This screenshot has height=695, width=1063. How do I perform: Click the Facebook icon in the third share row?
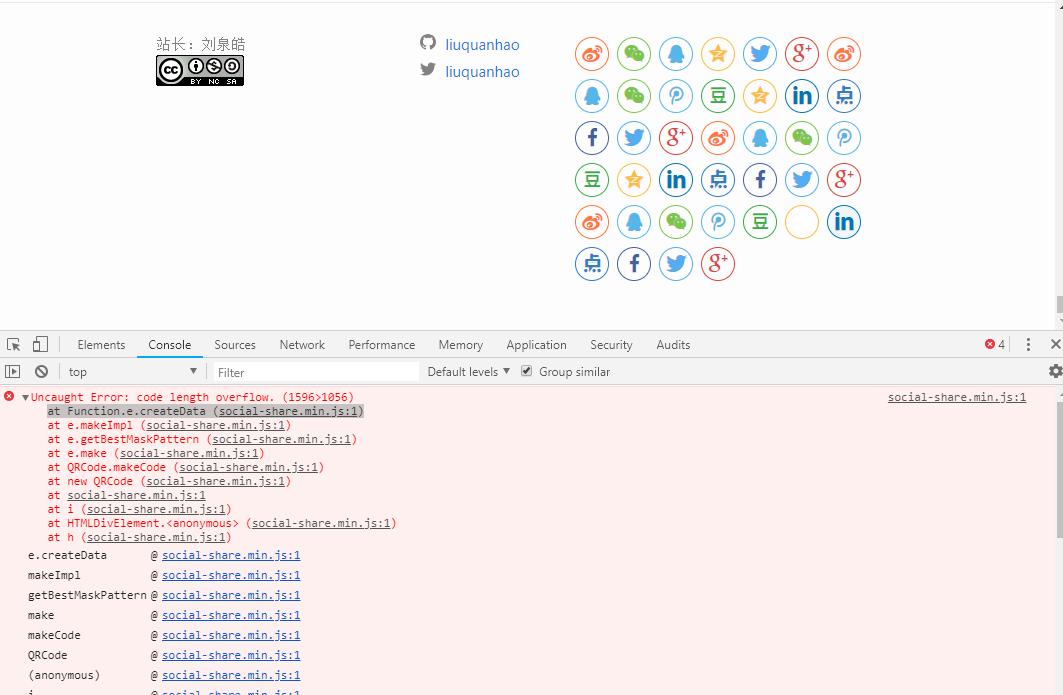[x=592, y=138]
